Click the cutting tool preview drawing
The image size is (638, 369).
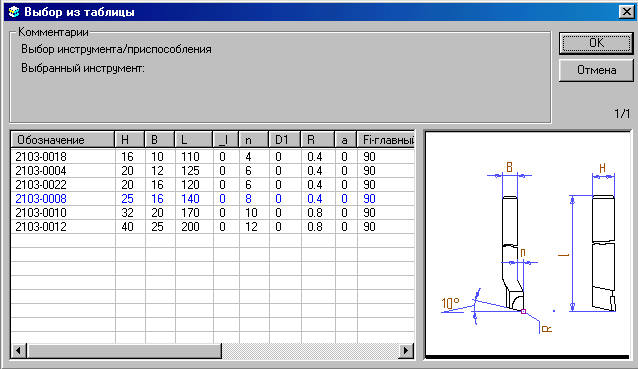coord(527,244)
